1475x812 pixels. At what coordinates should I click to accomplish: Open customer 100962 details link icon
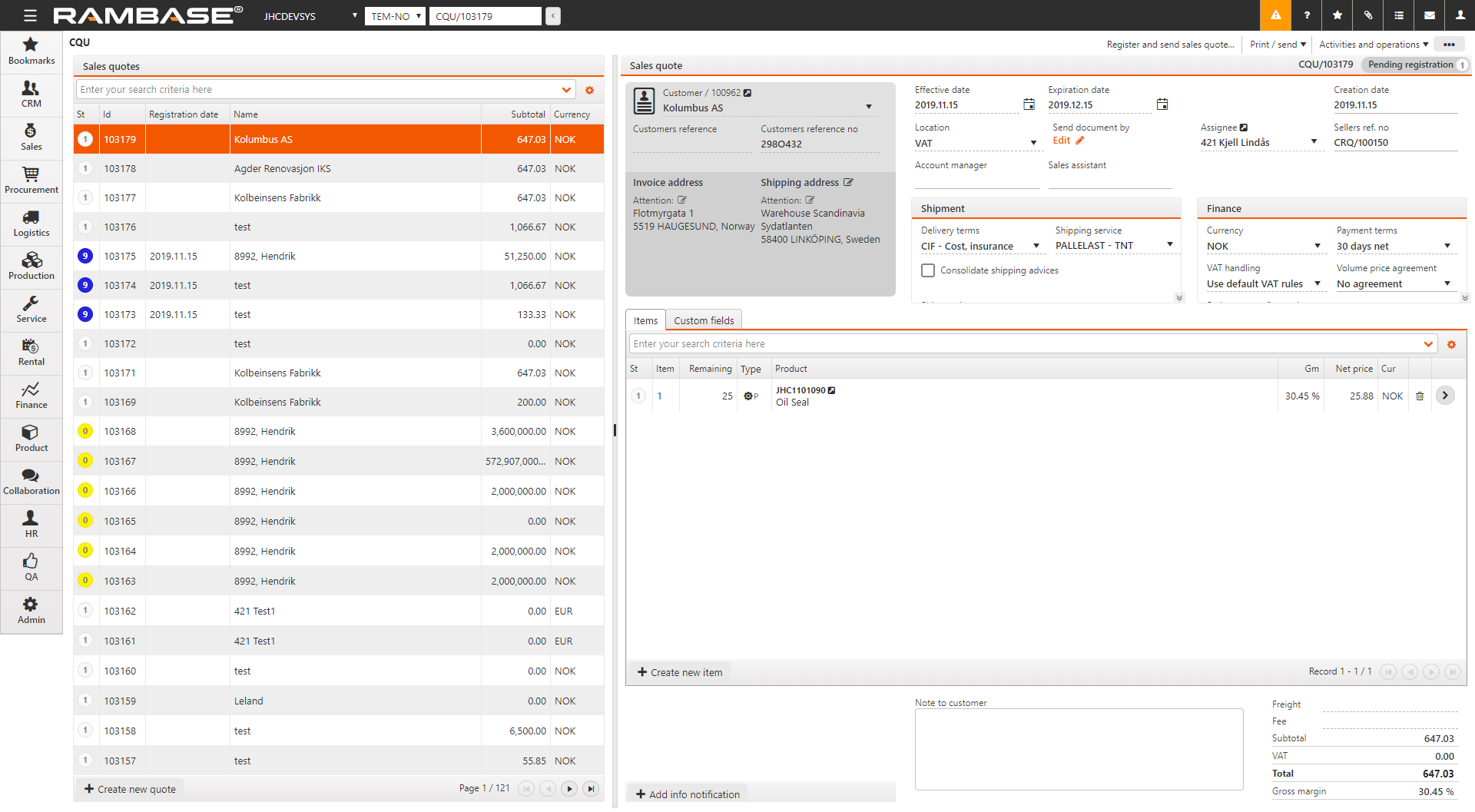point(747,93)
